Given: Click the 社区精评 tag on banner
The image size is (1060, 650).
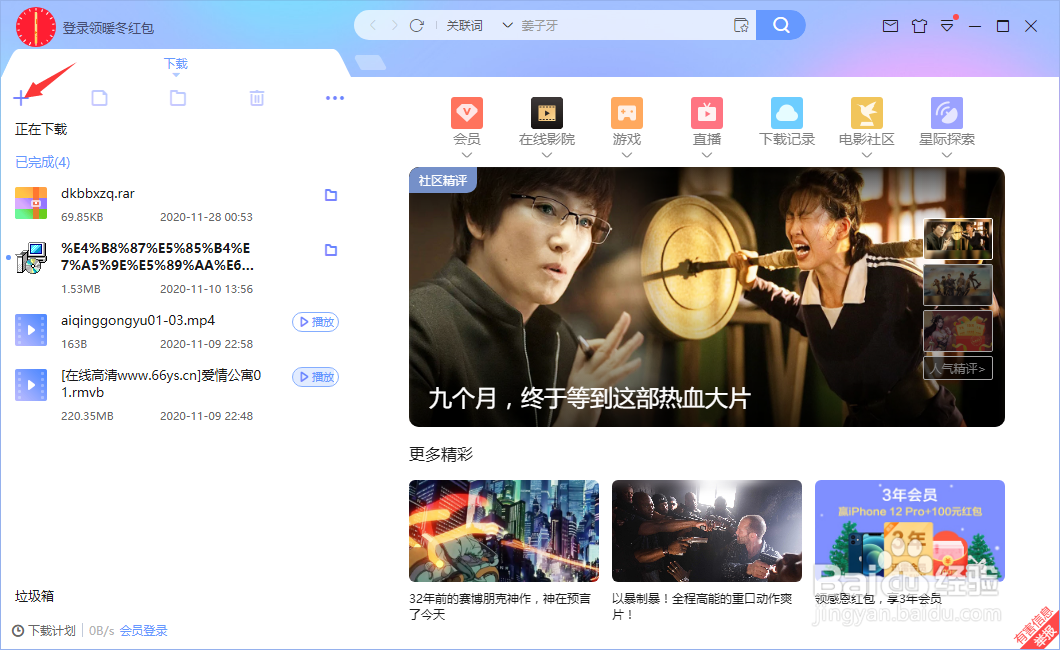Looking at the screenshot, I should [x=443, y=180].
